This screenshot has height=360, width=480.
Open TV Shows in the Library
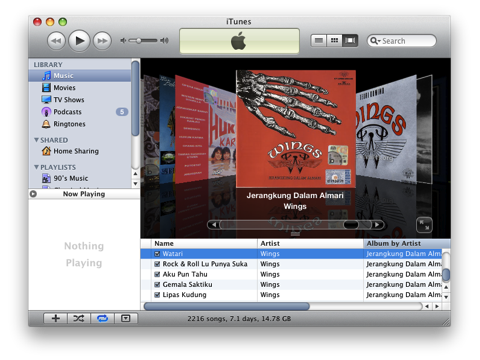80,100
